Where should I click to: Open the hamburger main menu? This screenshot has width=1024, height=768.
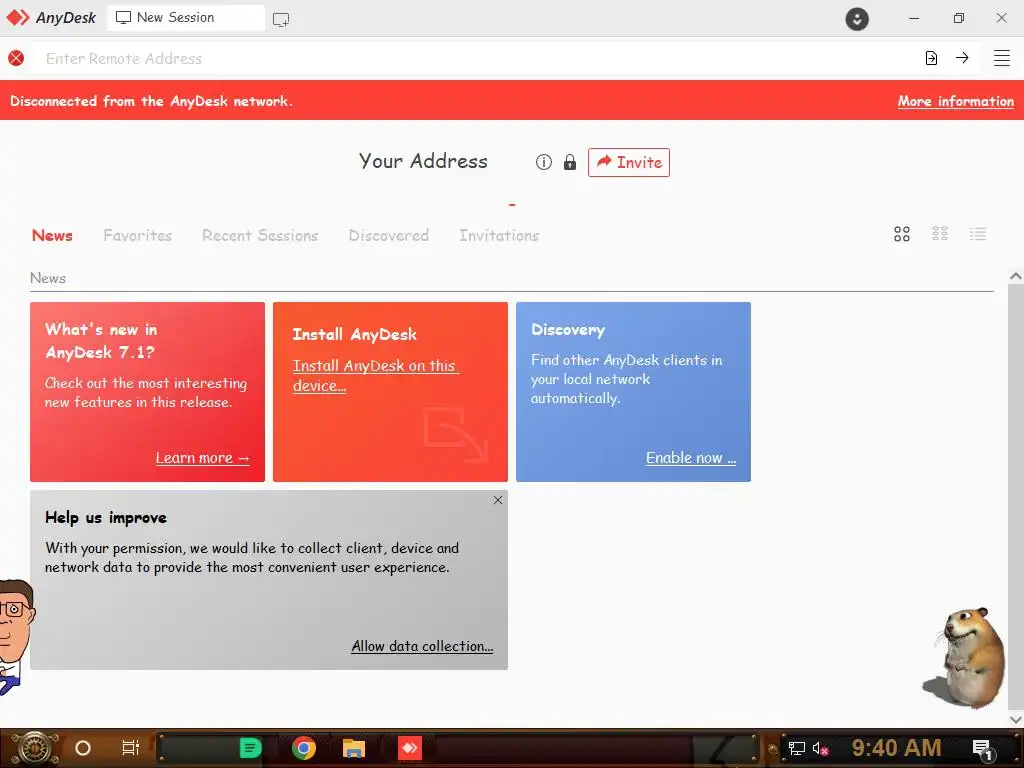(1002, 58)
